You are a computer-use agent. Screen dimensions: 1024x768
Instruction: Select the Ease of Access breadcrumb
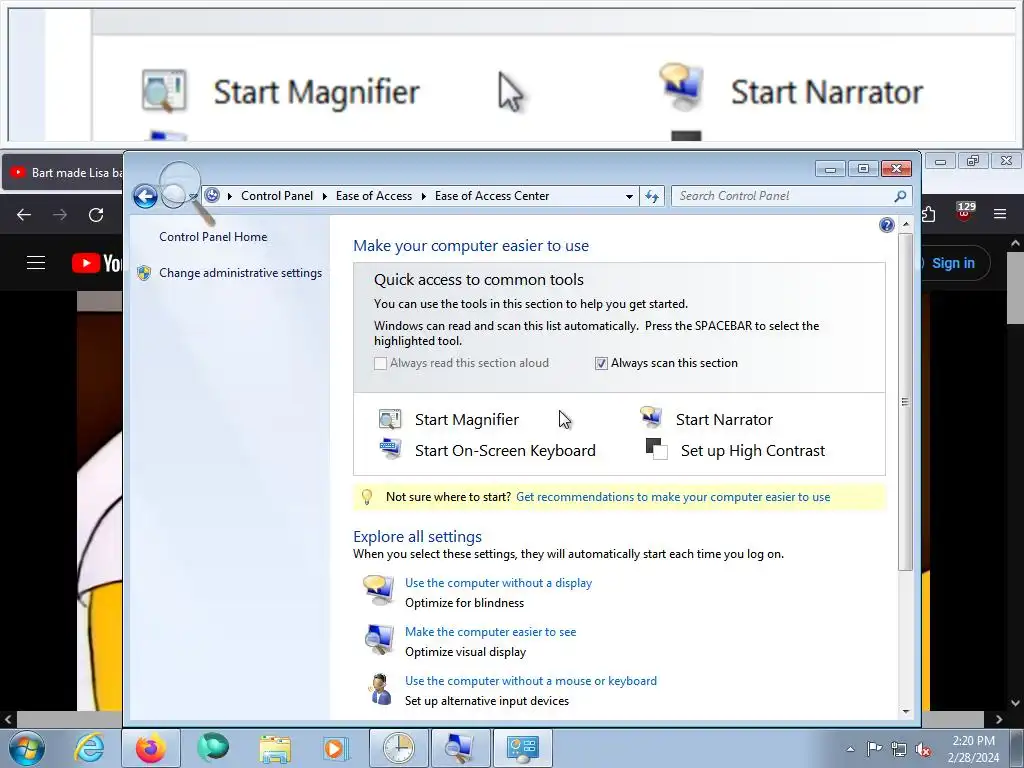pos(374,196)
